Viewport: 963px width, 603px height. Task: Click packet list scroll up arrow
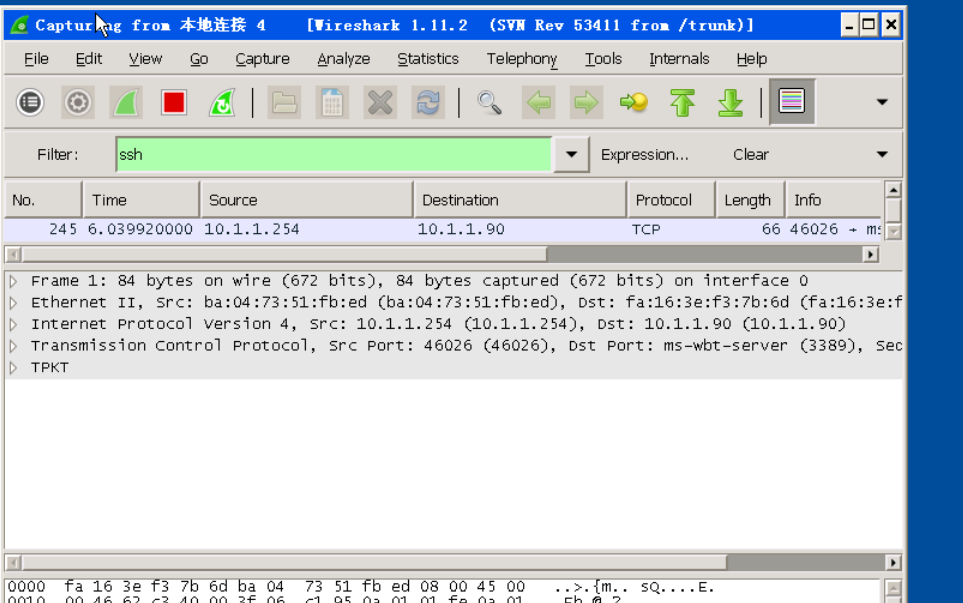click(894, 189)
